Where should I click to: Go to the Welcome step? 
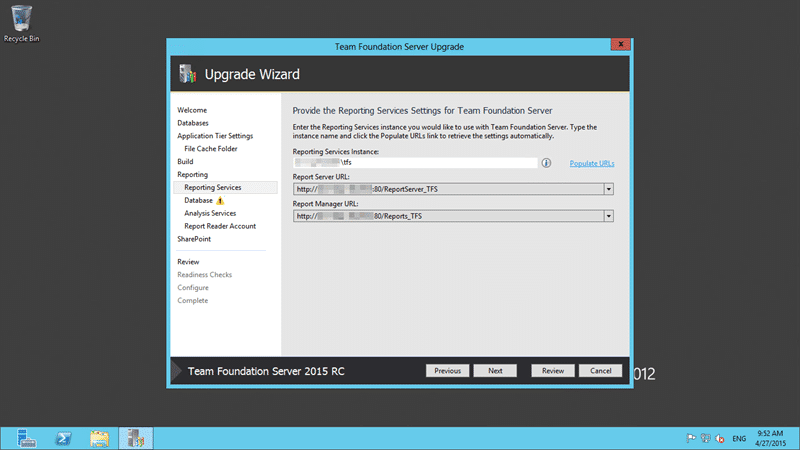192,110
